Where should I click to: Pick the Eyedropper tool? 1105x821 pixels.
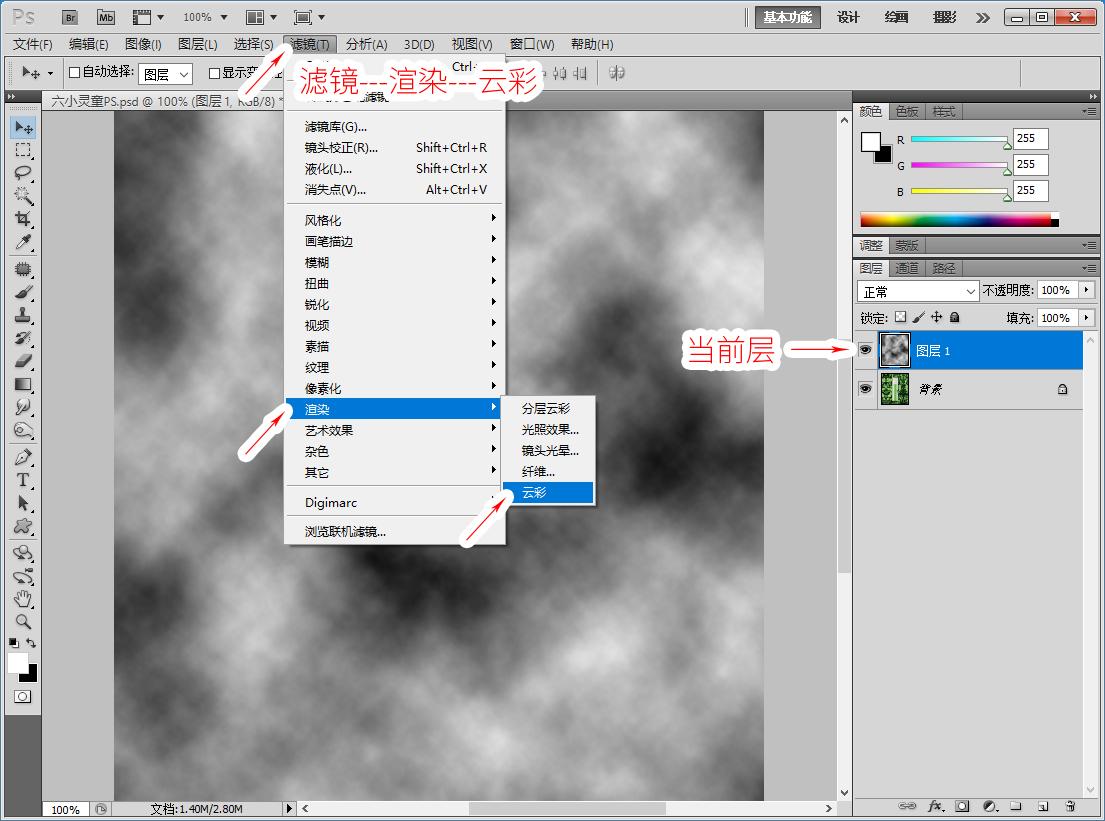[x=23, y=242]
